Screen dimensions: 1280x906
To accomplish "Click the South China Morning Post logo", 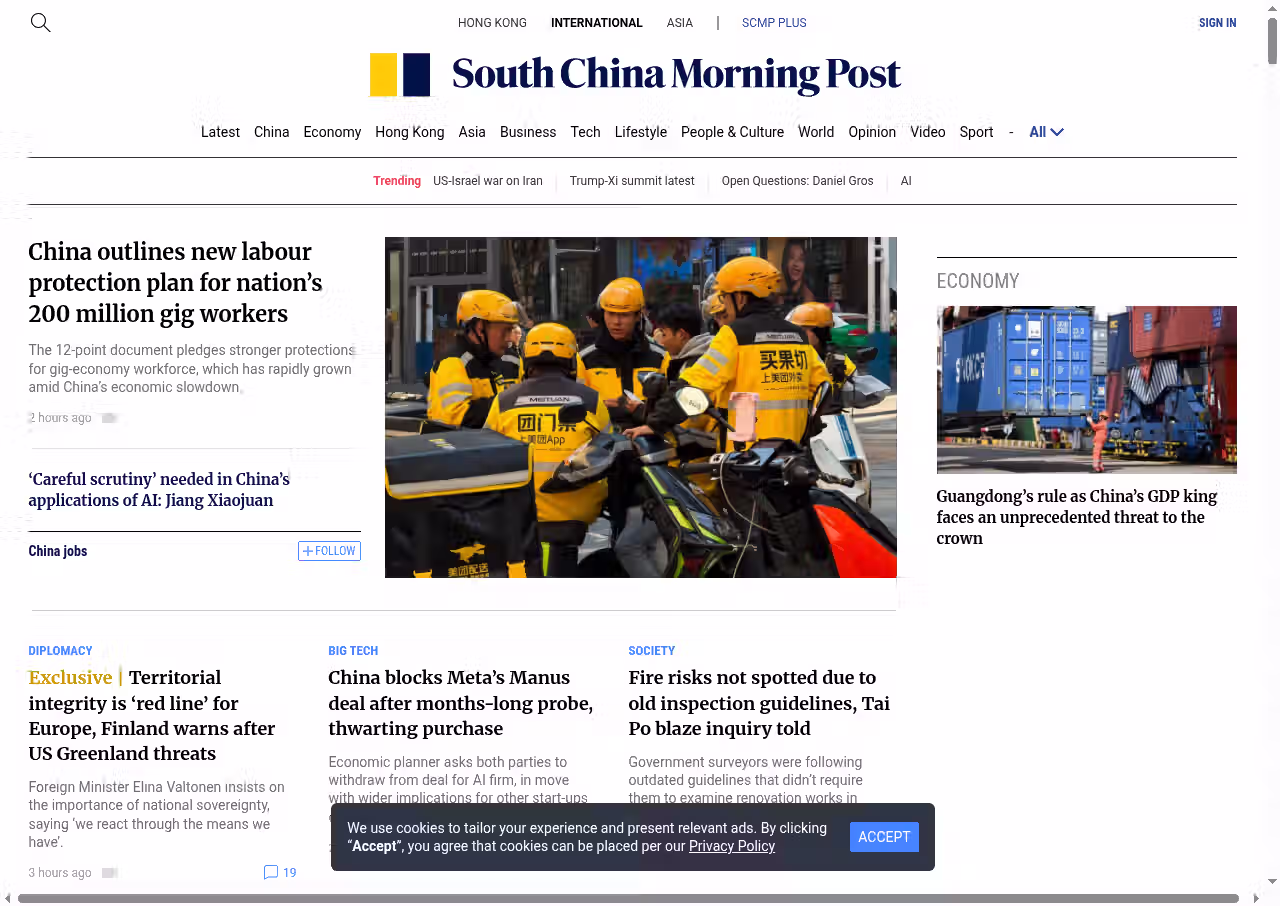I will [x=635, y=75].
